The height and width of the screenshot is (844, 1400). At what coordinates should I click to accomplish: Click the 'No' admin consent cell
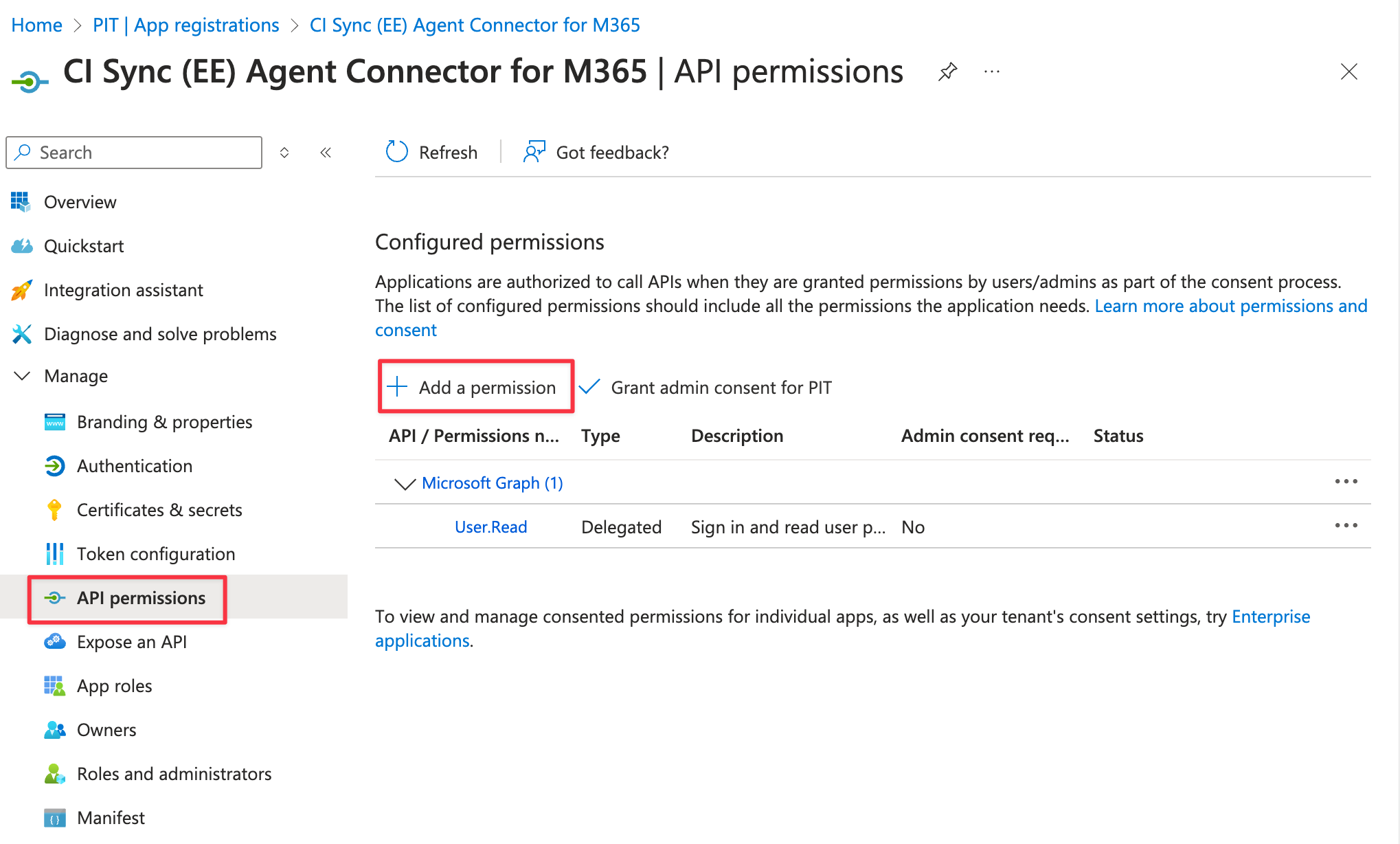pos(913,527)
